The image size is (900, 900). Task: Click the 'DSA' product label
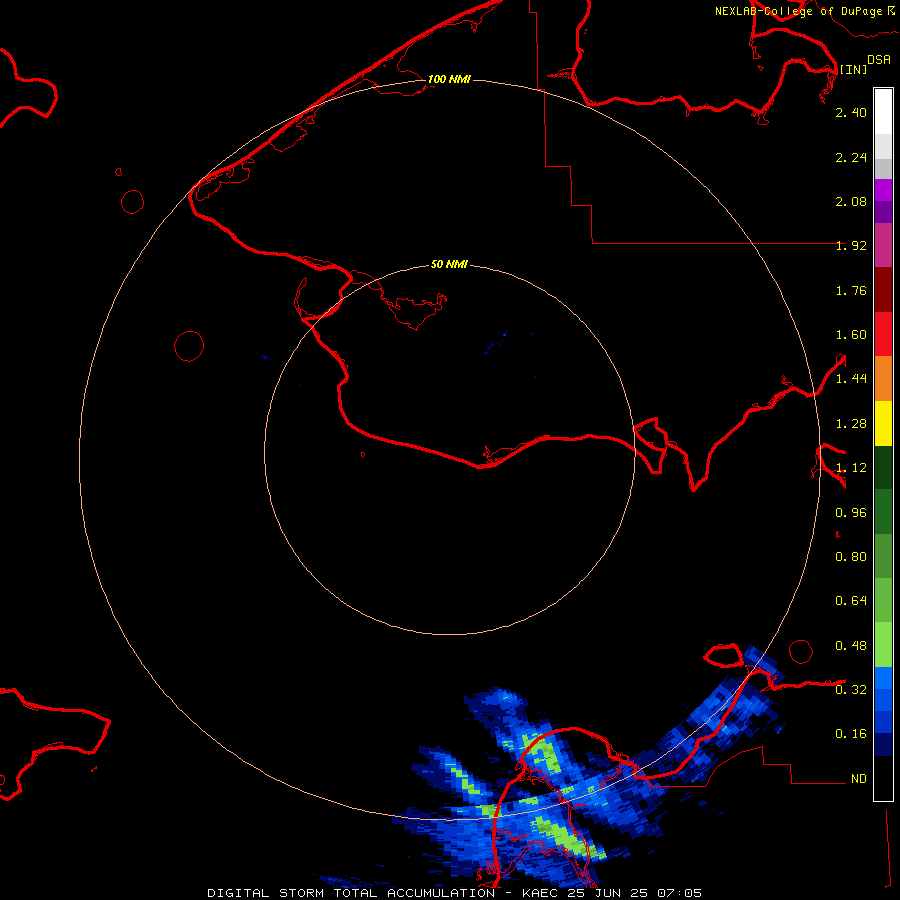pyautogui.click(x=879, y=60)
